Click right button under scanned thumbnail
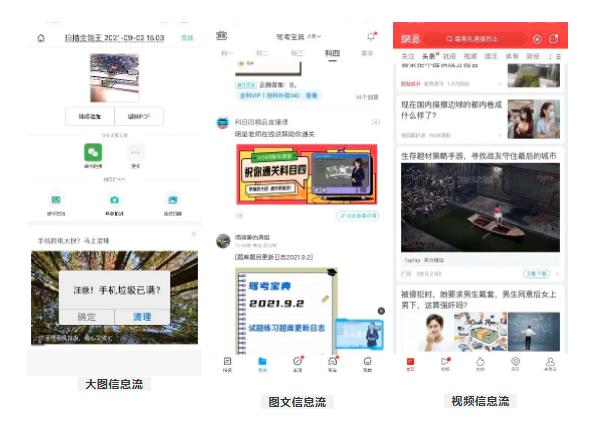Screen dimensions: 590x427 coord(139,117)
